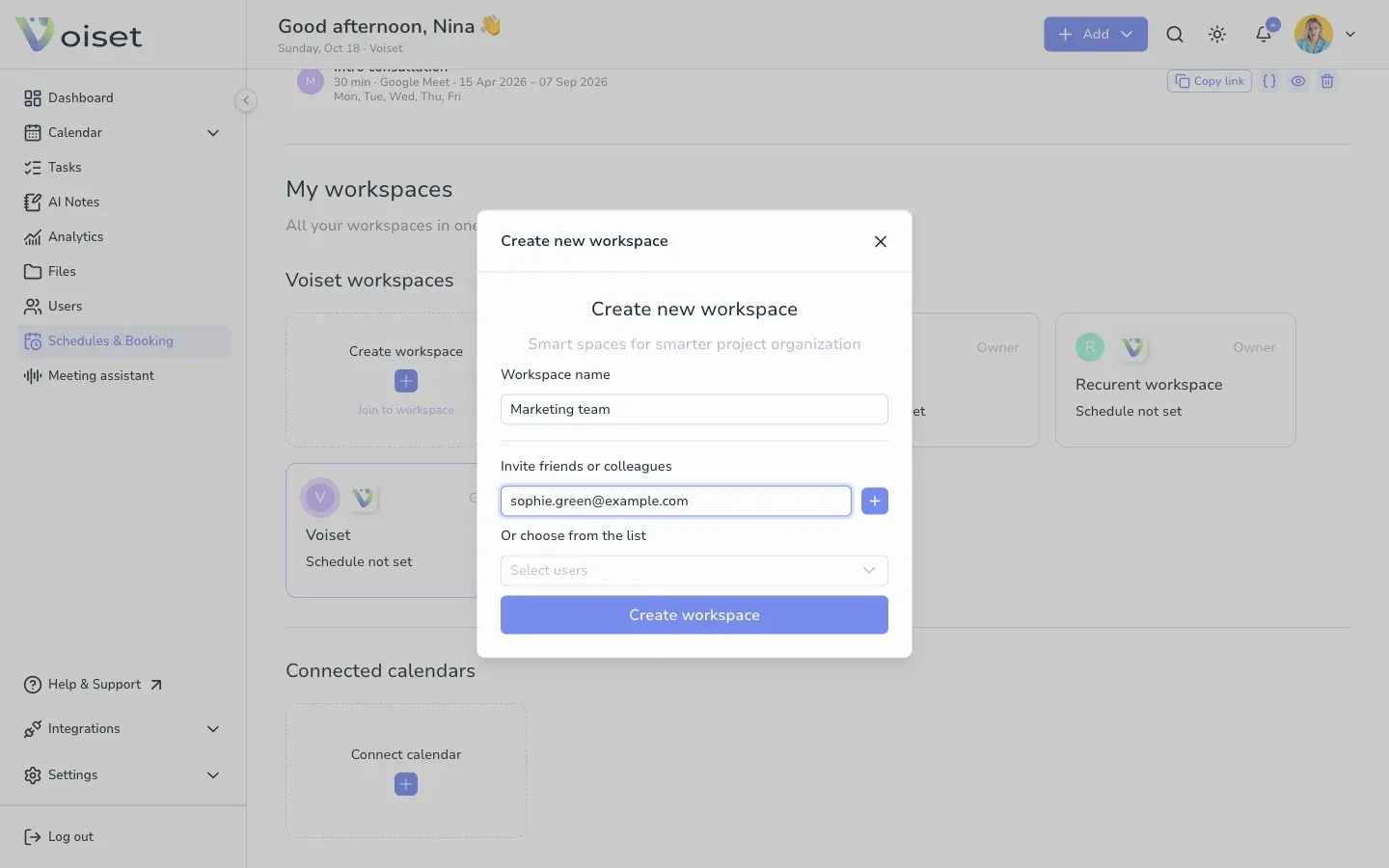
Task: Click the plus icon under Connect calendar
Action: (406, 784)
